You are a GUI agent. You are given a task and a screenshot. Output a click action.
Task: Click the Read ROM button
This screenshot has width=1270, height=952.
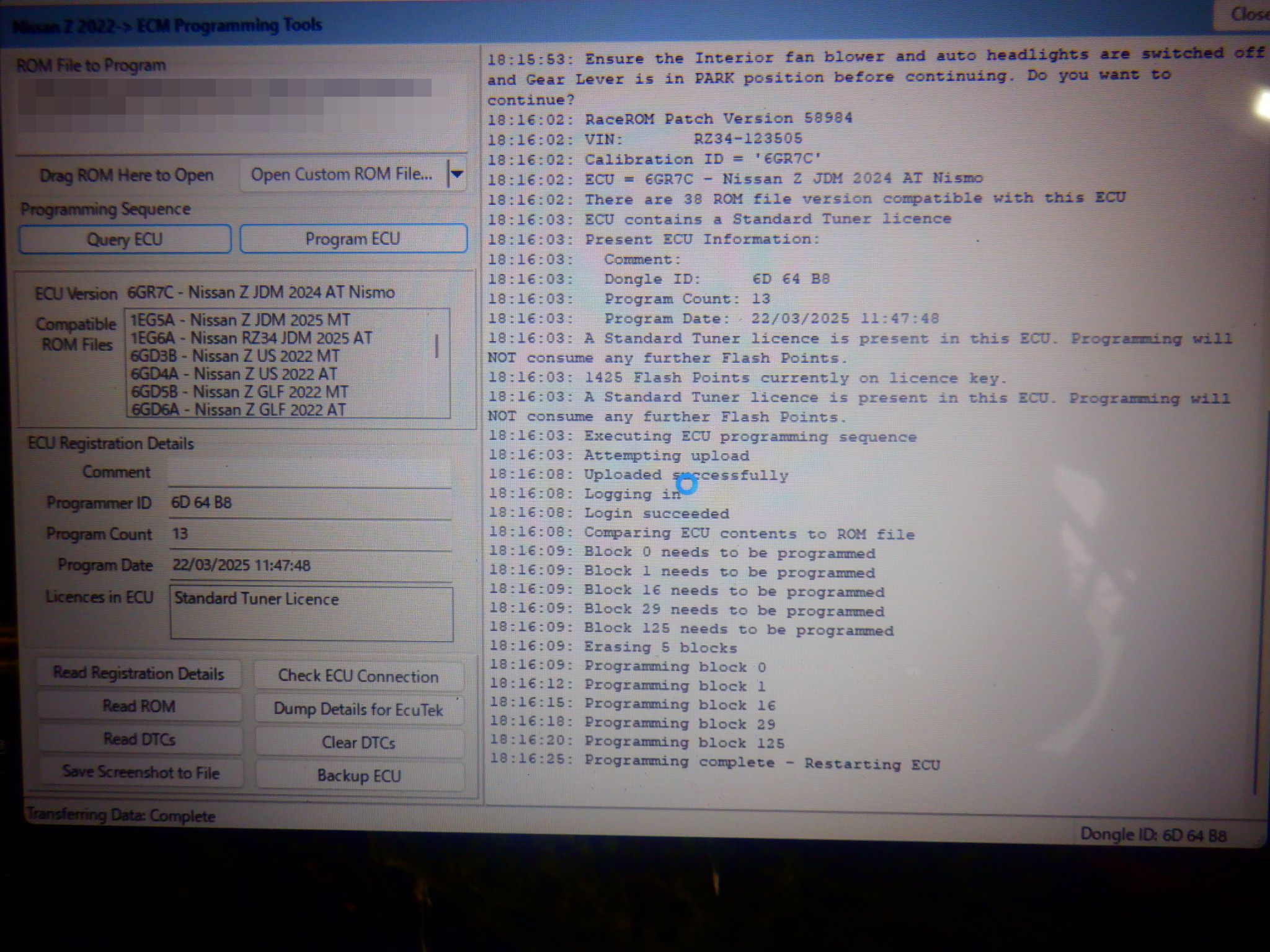tap(138, 707)
